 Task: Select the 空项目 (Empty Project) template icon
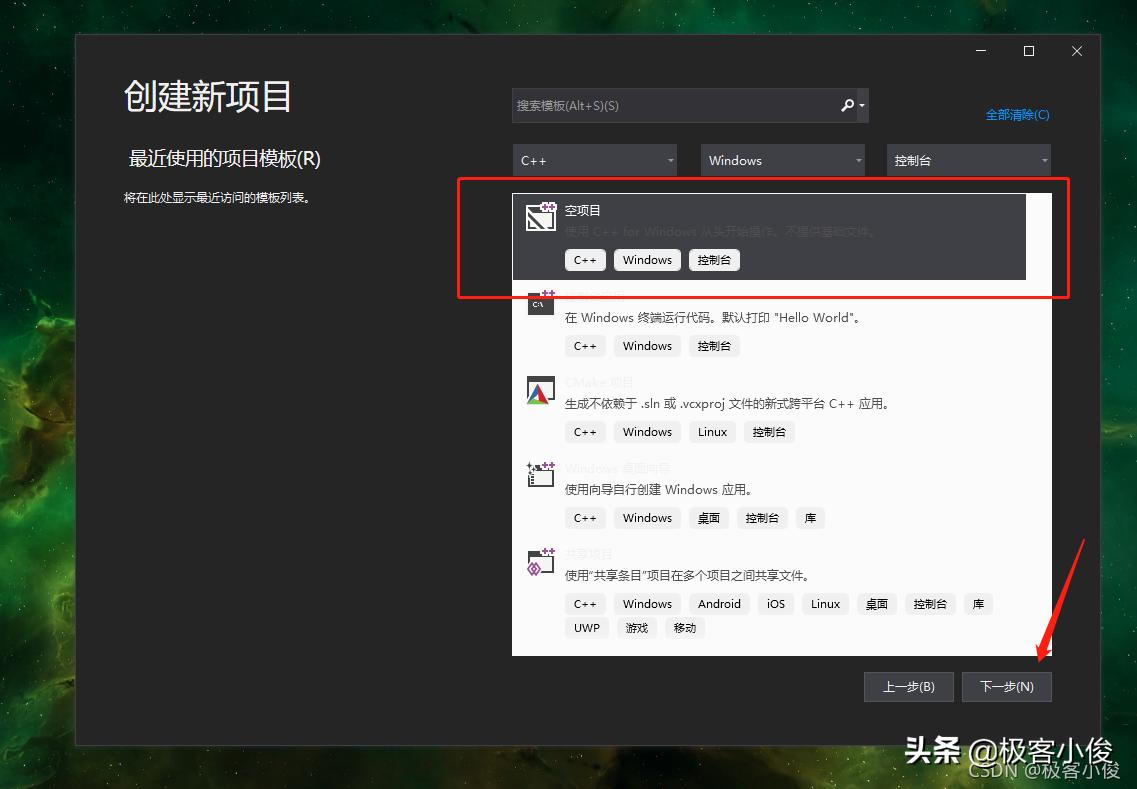point(540,216)
